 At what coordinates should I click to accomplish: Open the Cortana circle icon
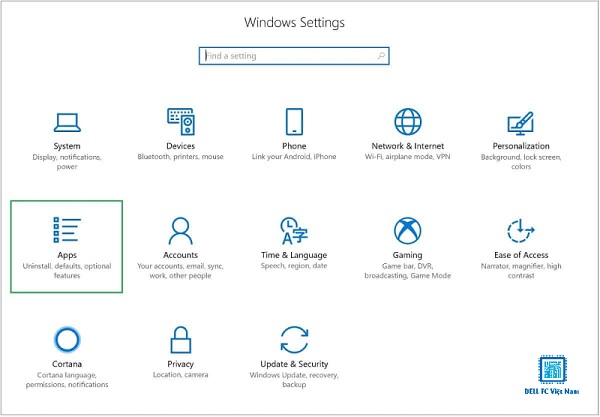67,339
